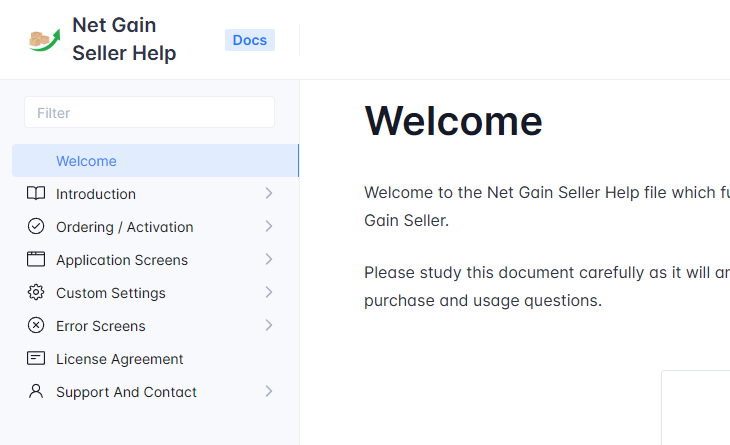Click the Error Screens X-circle icon
730x445 pixels.
pyautogui.click(x=36, y=325)
